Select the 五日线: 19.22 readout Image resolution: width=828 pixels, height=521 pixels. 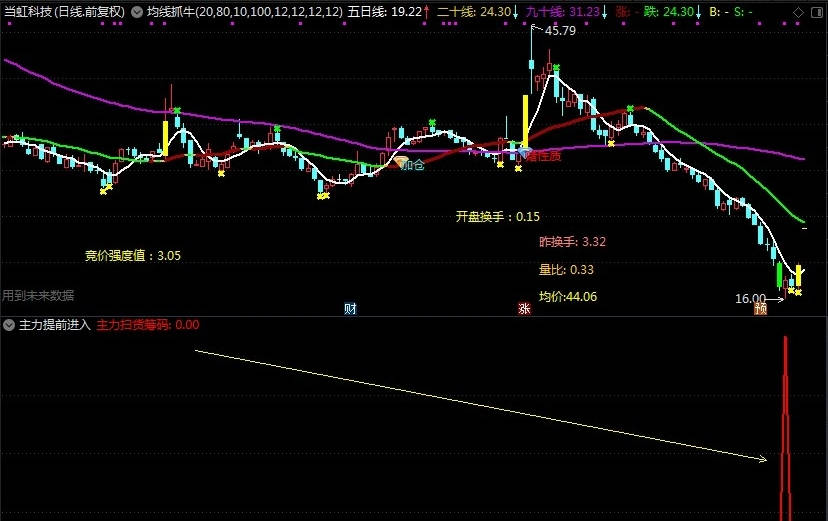(x=389, y=12)
